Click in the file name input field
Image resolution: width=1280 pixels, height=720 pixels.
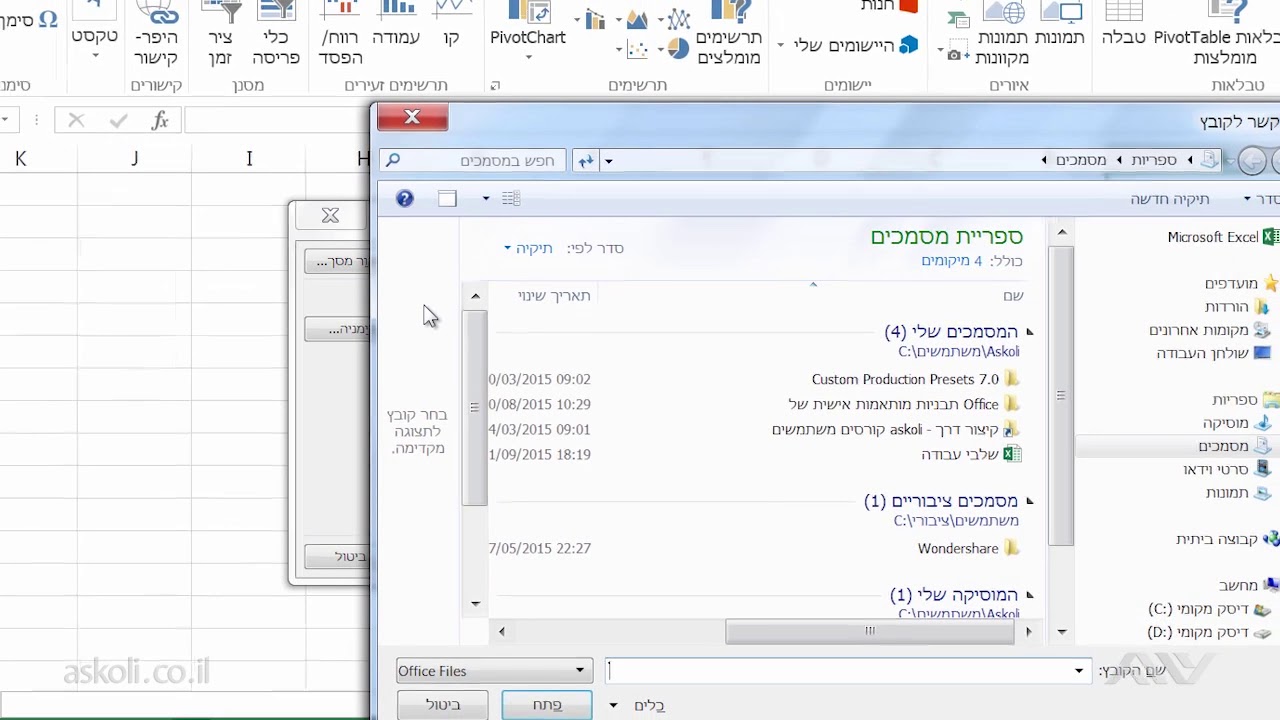pyautogui.click(x=847, y=671)
